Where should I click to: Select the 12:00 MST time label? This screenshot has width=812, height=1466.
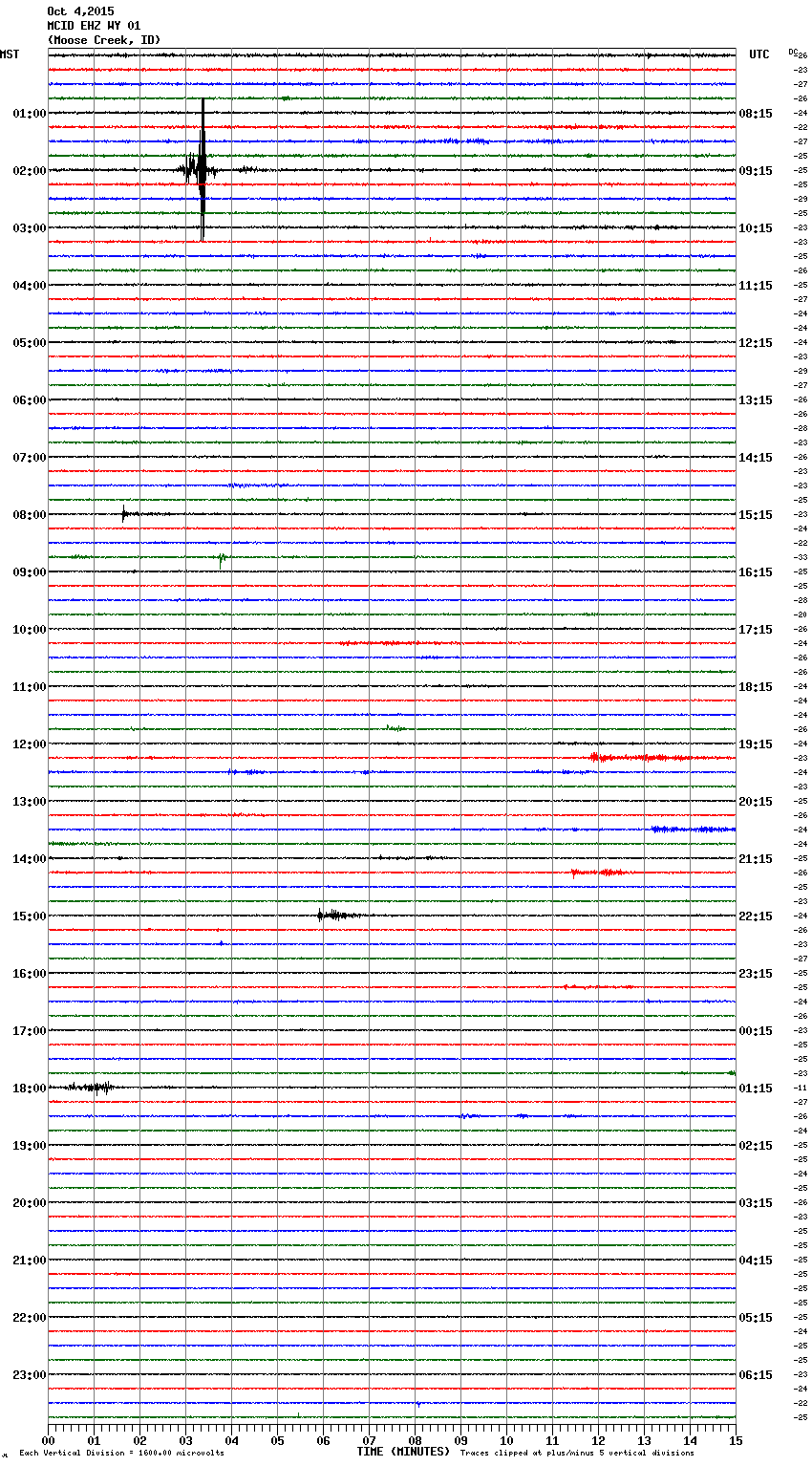tap(29, 744)
